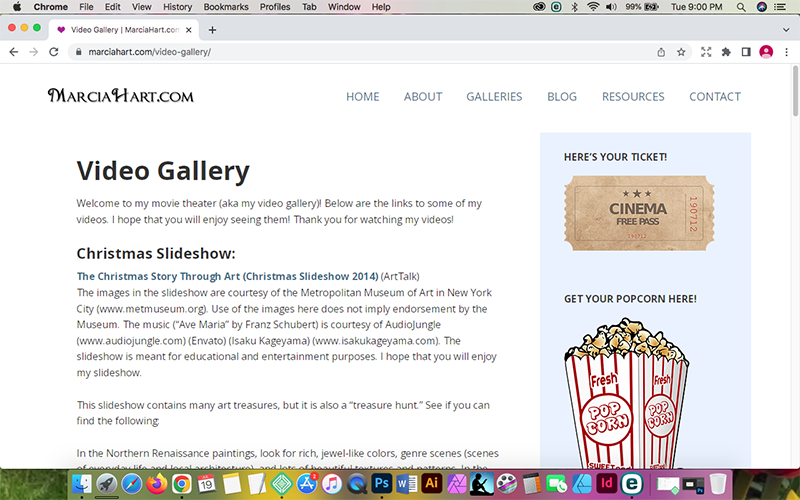Open the Chrome profile avatar

point(766,52)
